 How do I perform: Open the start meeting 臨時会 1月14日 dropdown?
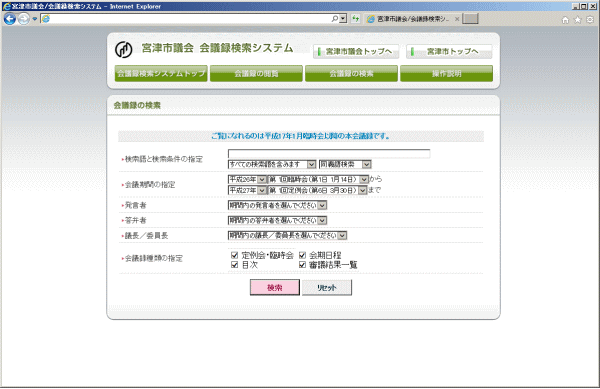coord(318,179)
